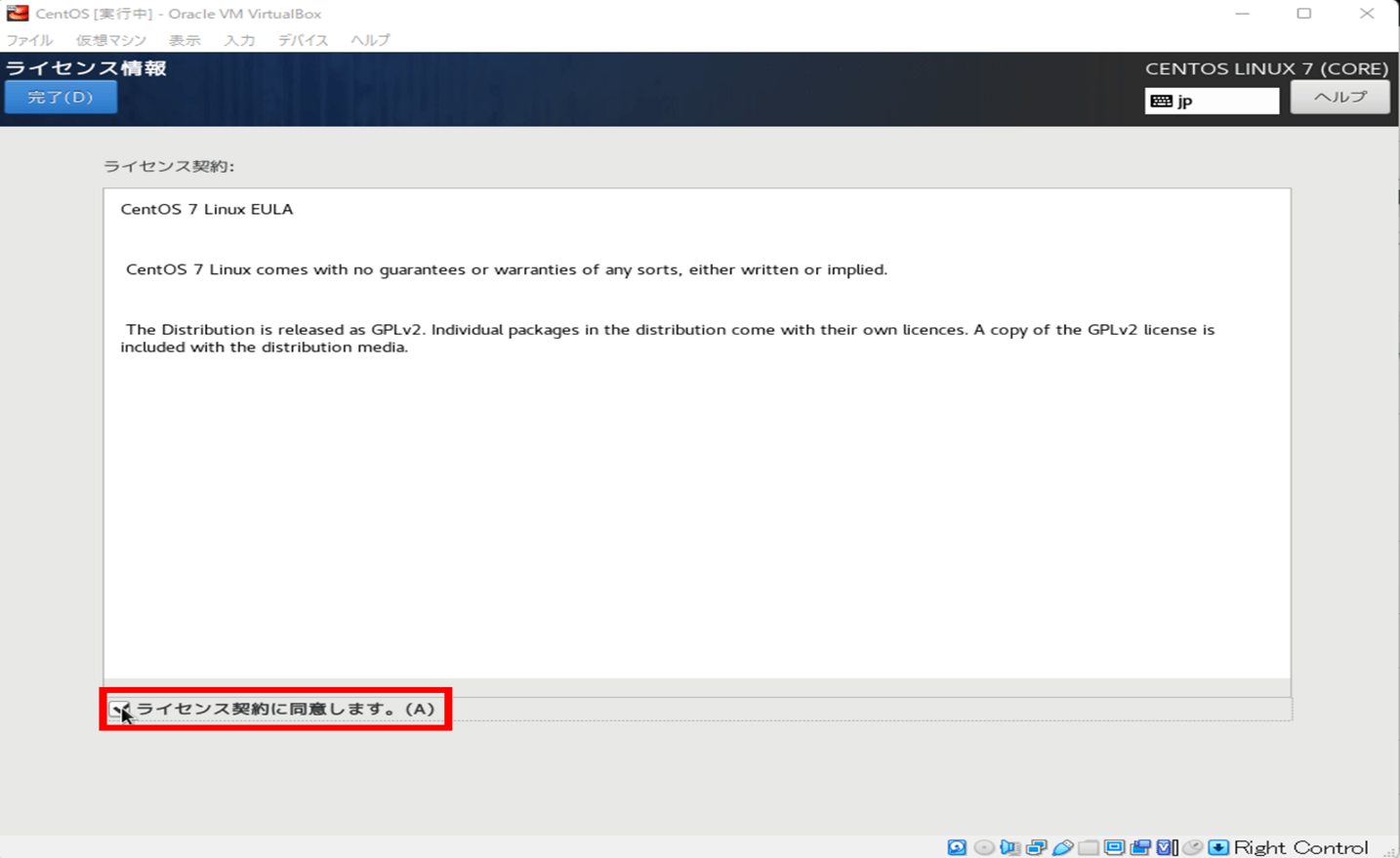This screenshot has height=858, width=1400.
Task: Open the audio status icon
Action: pyautogui.click(x=1009, y=847)
